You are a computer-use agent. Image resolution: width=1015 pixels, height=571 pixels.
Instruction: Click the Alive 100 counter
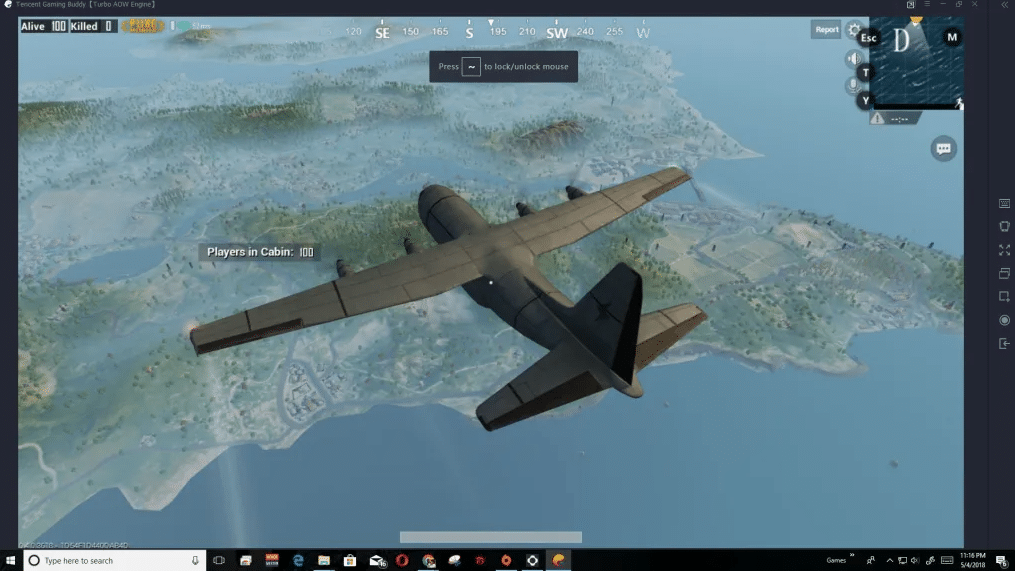[43, 26]
